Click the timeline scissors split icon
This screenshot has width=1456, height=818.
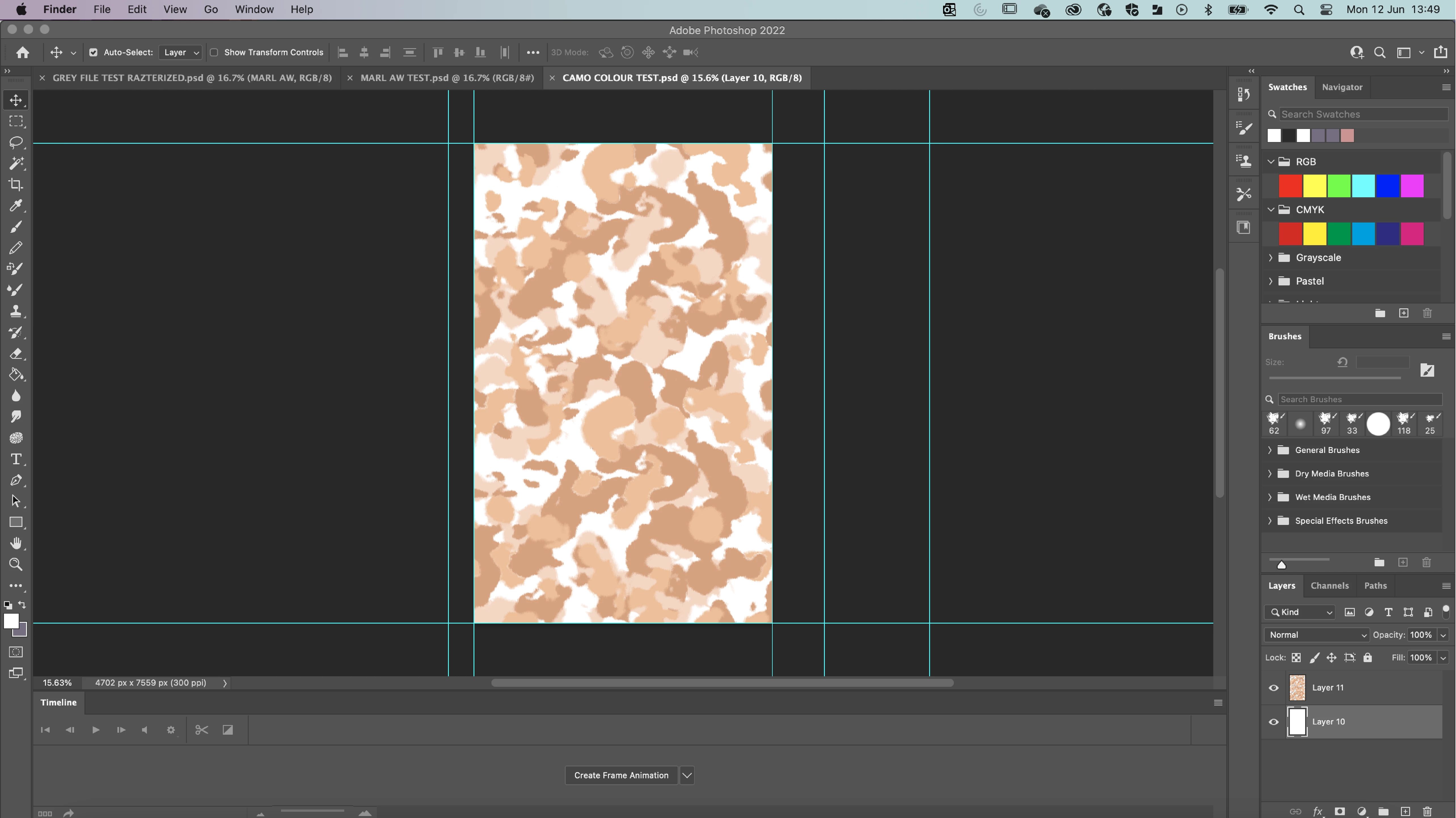point(202,730)
